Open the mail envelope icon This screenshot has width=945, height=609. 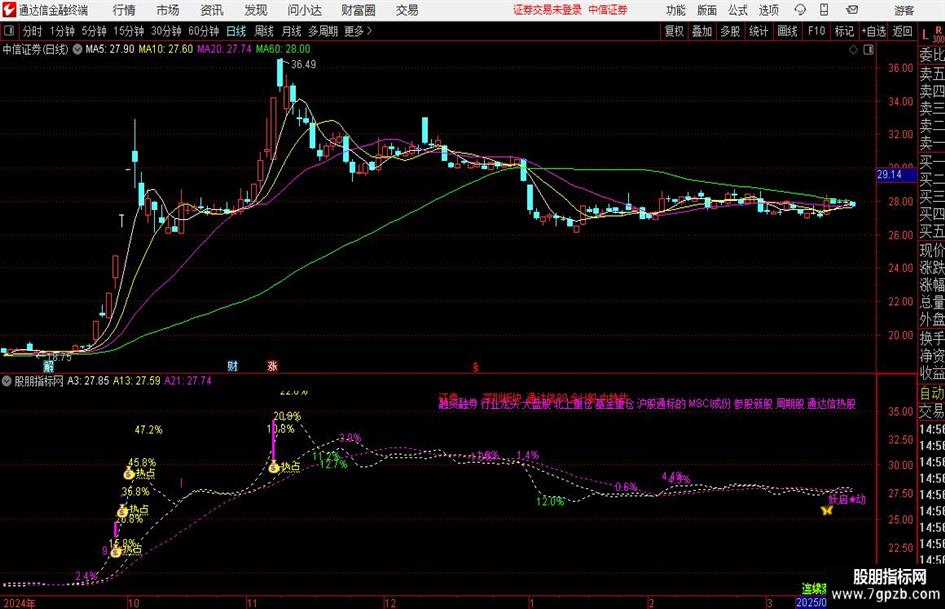[x=852, y=10]
